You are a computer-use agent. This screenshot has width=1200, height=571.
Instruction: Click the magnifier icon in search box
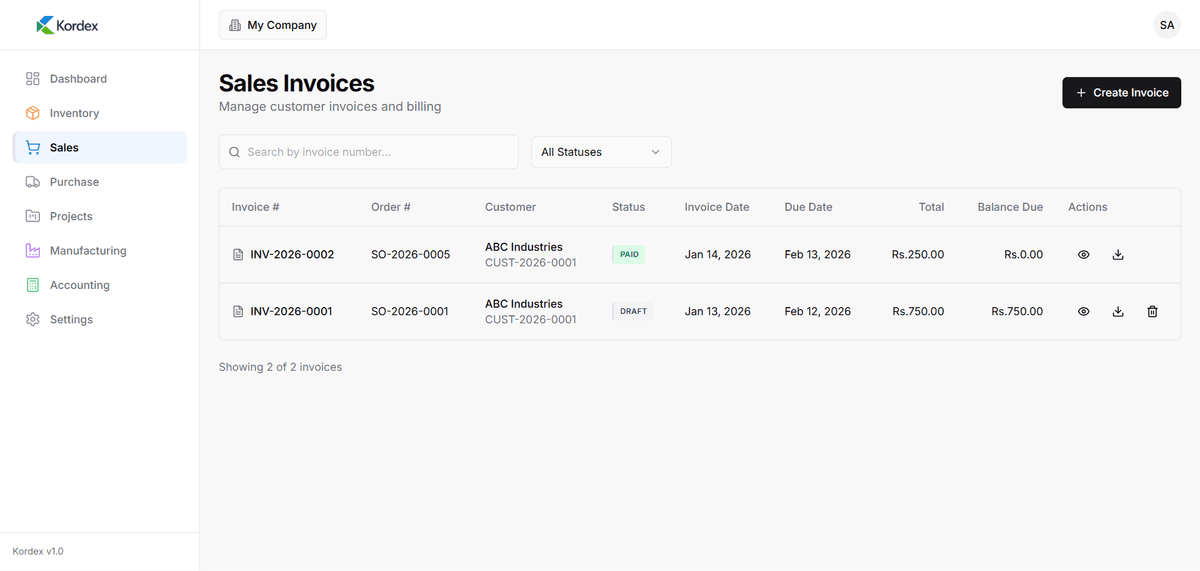[234, 152]
